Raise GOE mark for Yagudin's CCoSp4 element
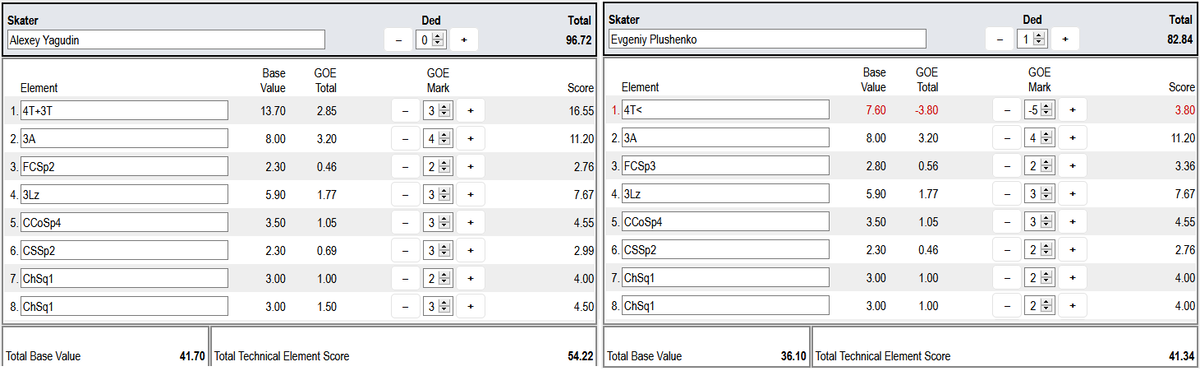The width and height of the screenshot is (1200, 371). click(x=471, y=222)
